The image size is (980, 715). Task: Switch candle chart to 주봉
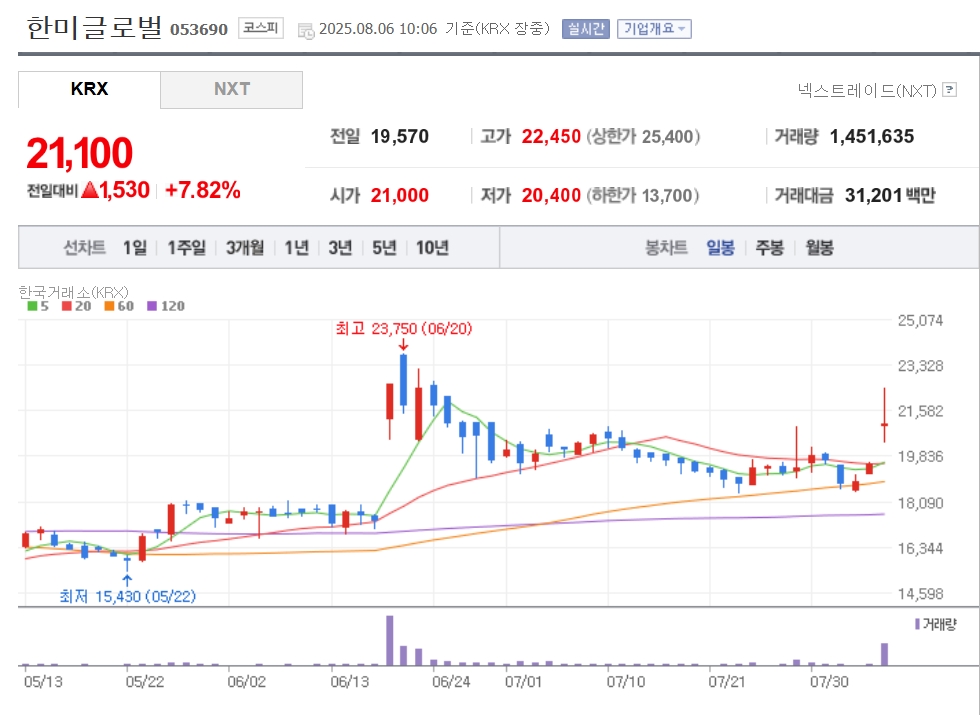770,248
